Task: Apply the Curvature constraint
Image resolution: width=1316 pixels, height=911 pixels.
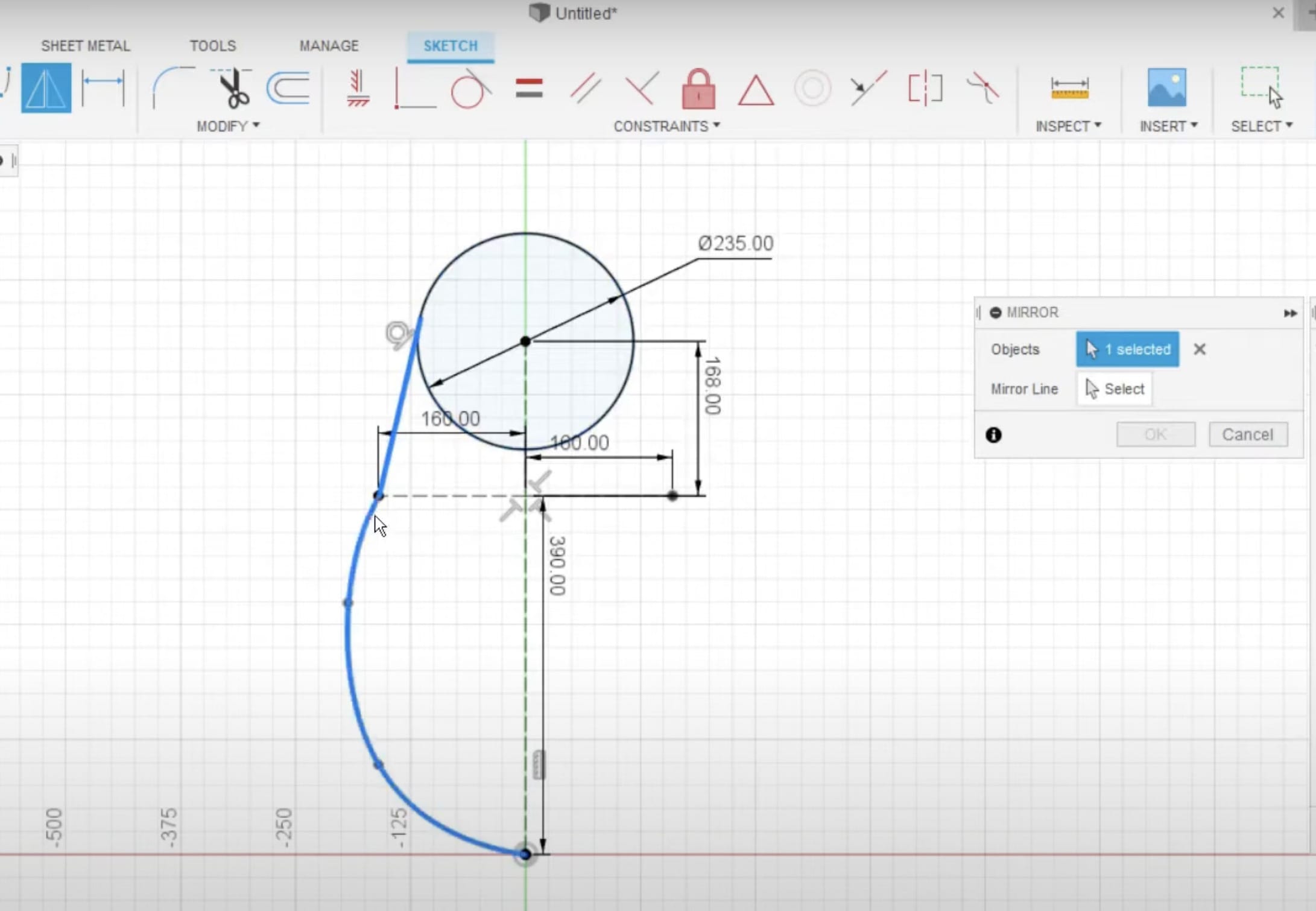Action: (982, 88)
